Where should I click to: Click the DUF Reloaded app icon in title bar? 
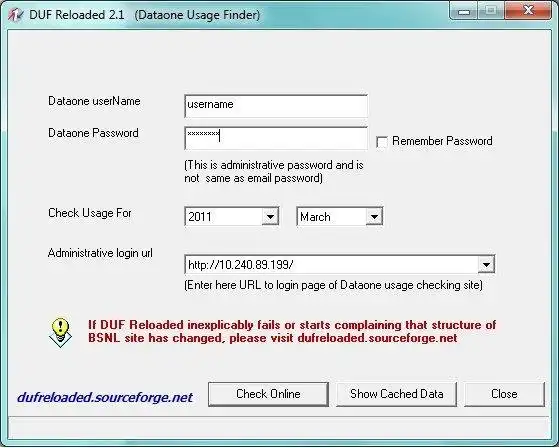pyautogui.click(x=15, y=15)
